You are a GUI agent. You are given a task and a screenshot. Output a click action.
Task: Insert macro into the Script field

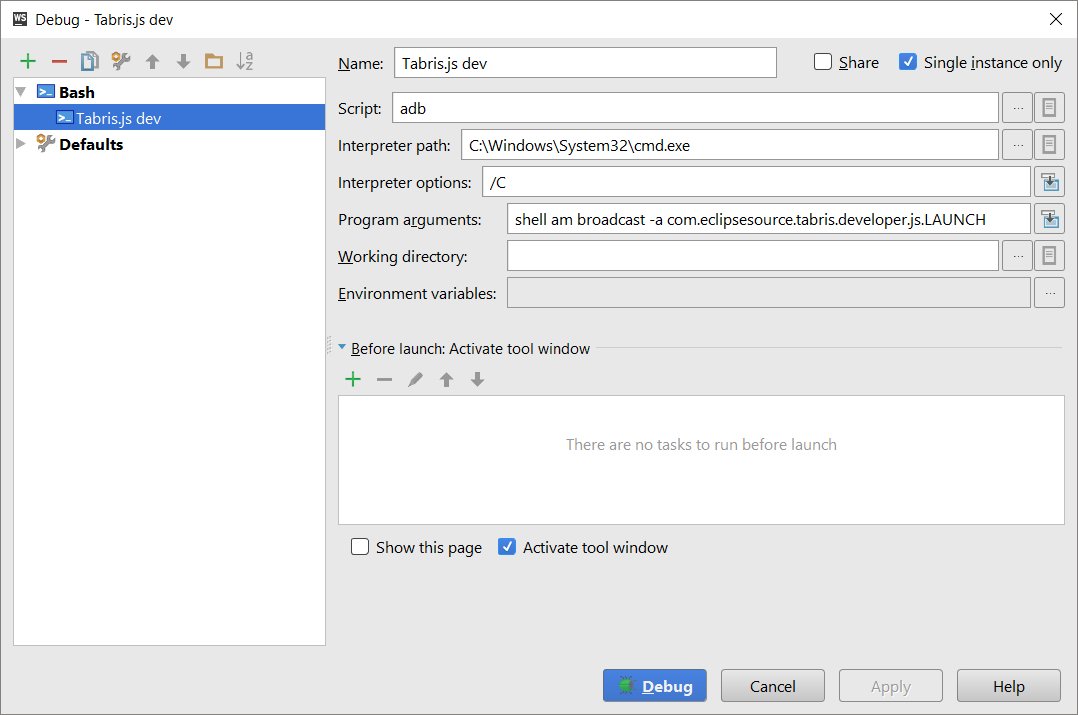[x=1049, y=108]
